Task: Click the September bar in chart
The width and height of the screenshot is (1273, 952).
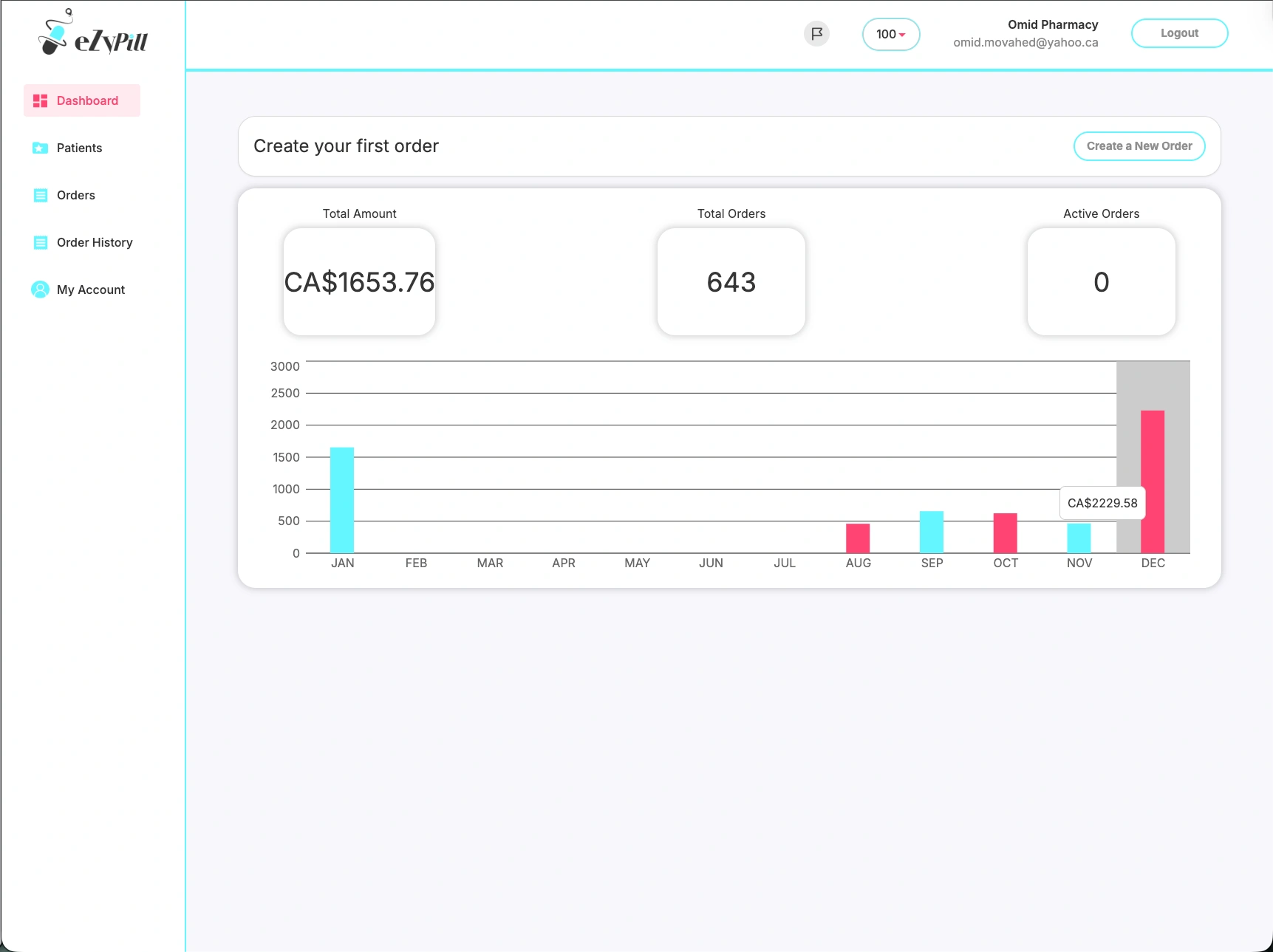Action: [x=932, y=532]
